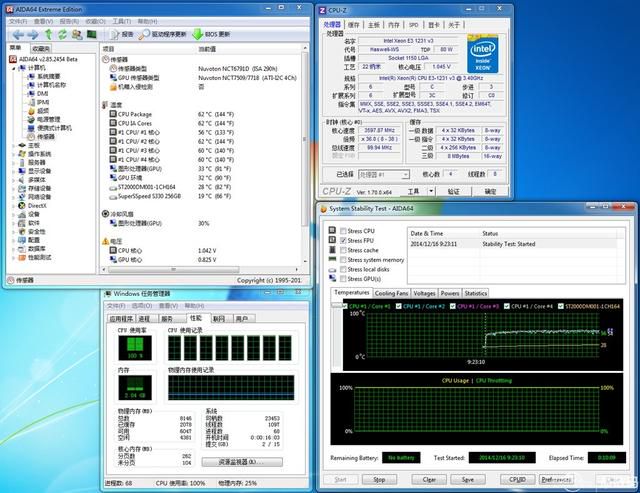Uncheck the Stress FPU checkbox
The width and height of the screenshot is (640, 493).
tap(343, 241)
